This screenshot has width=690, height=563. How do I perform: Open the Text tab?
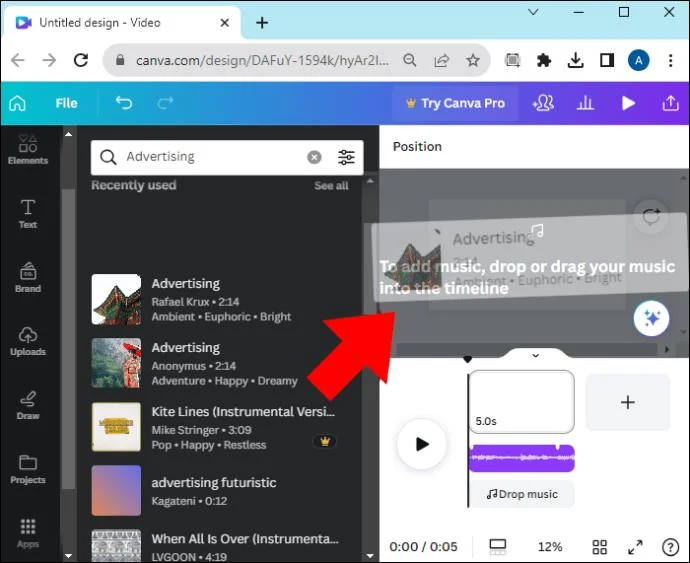point(28,214)
